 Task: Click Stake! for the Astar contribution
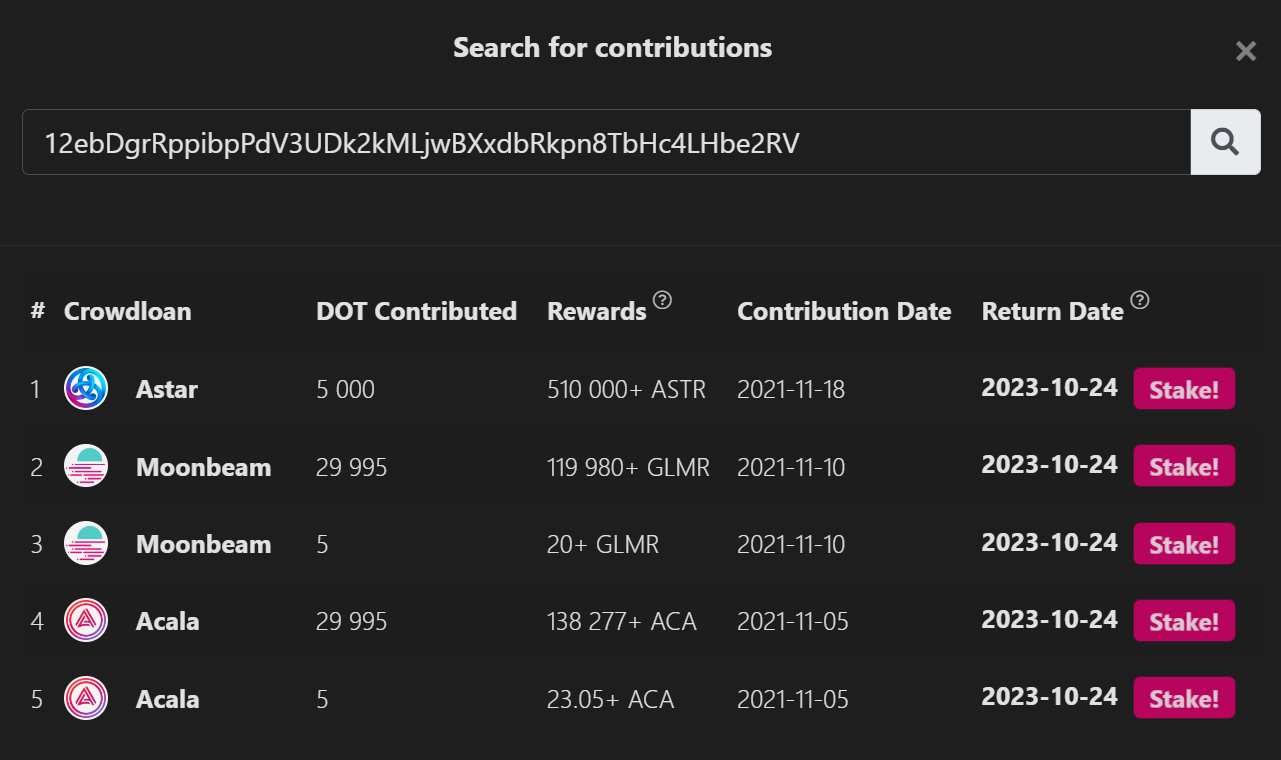tap(1184, 389)
